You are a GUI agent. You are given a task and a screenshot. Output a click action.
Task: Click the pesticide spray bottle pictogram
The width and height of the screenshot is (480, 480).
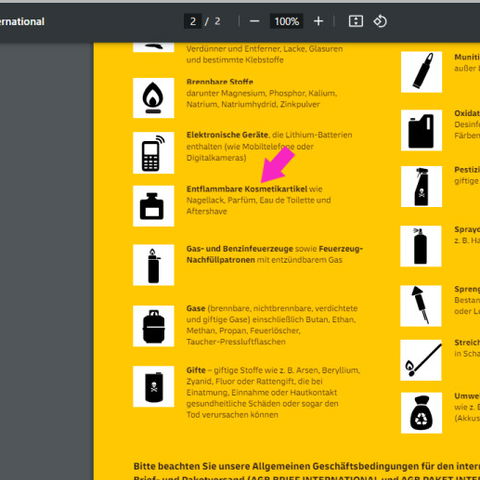421,187
